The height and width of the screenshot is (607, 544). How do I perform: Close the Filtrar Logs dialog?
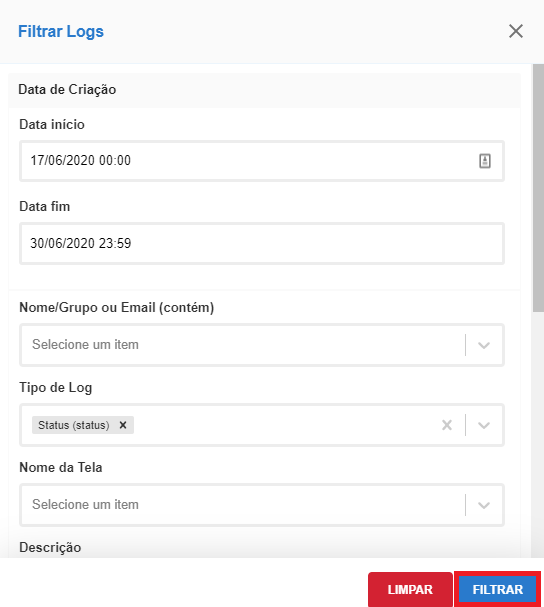click(516, 31)
